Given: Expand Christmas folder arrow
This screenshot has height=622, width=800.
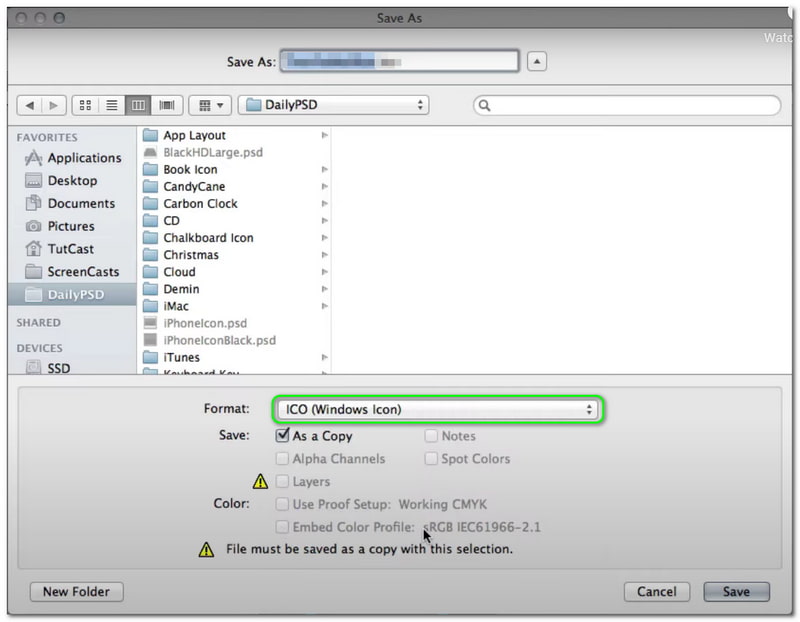Looking at the screenshot, I should [x=324, y=255].
